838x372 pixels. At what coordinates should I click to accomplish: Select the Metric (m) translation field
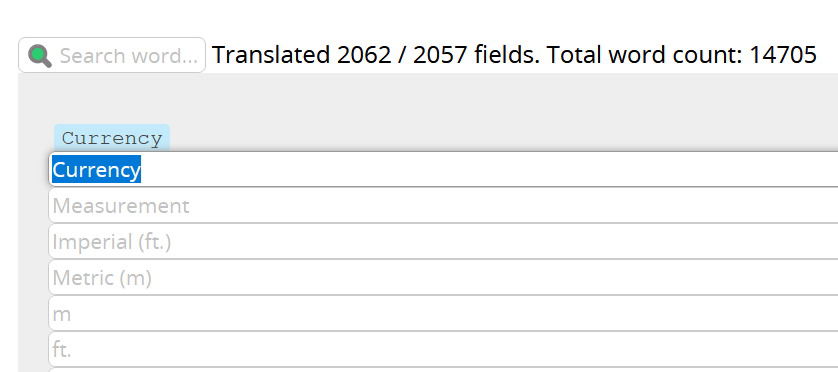pyautogui.click(x=443, y=277)
